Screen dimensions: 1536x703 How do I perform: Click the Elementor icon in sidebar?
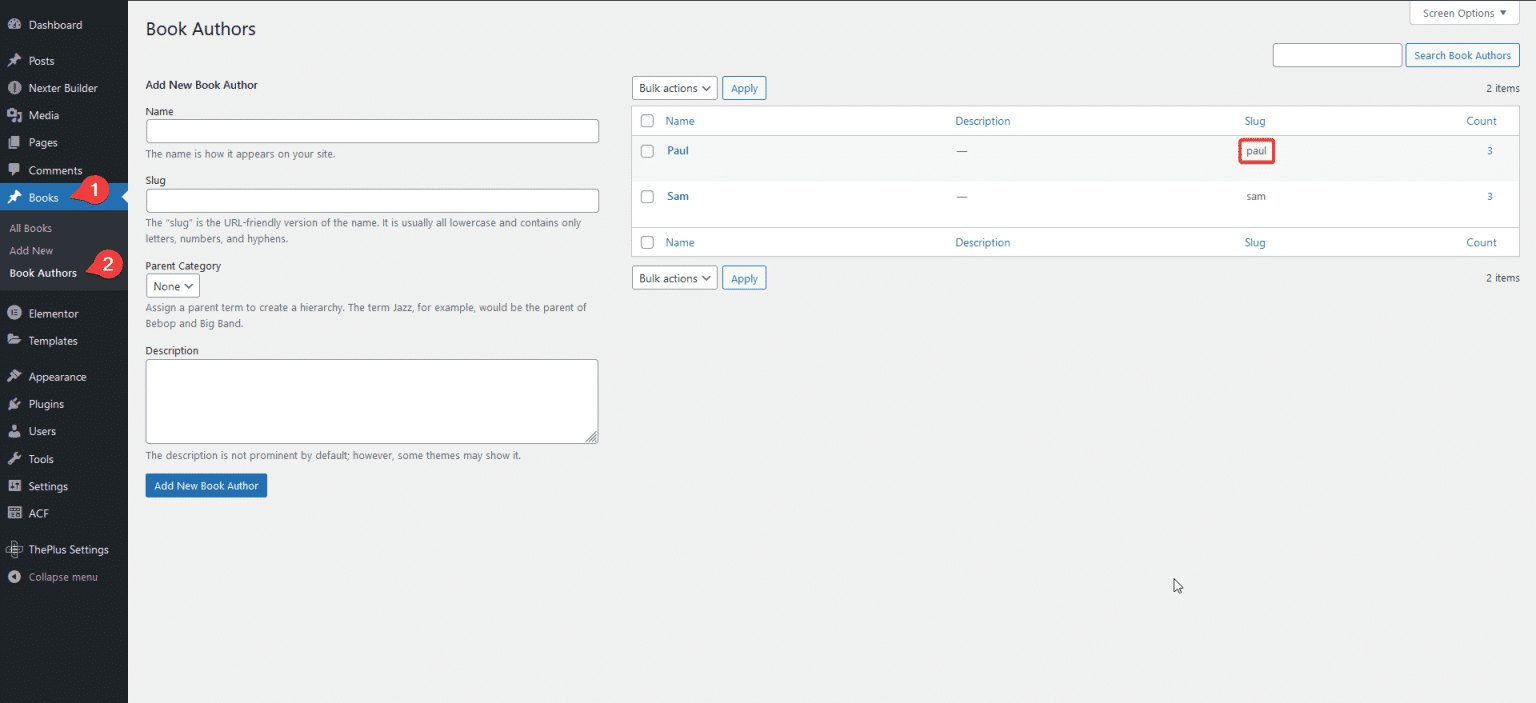click(x=15, y=314)
